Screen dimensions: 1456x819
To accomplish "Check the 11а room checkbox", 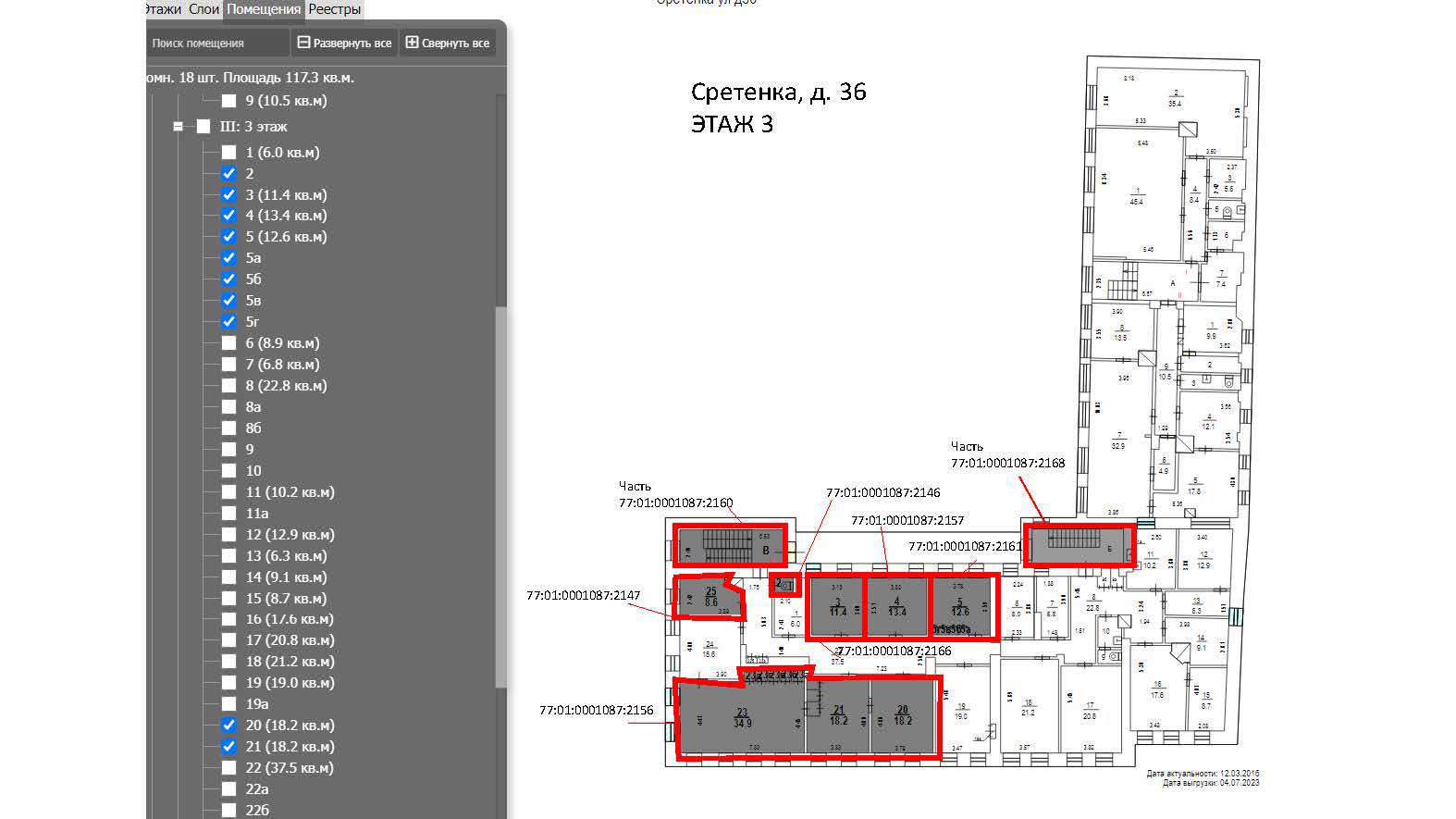I will (228, 514).
